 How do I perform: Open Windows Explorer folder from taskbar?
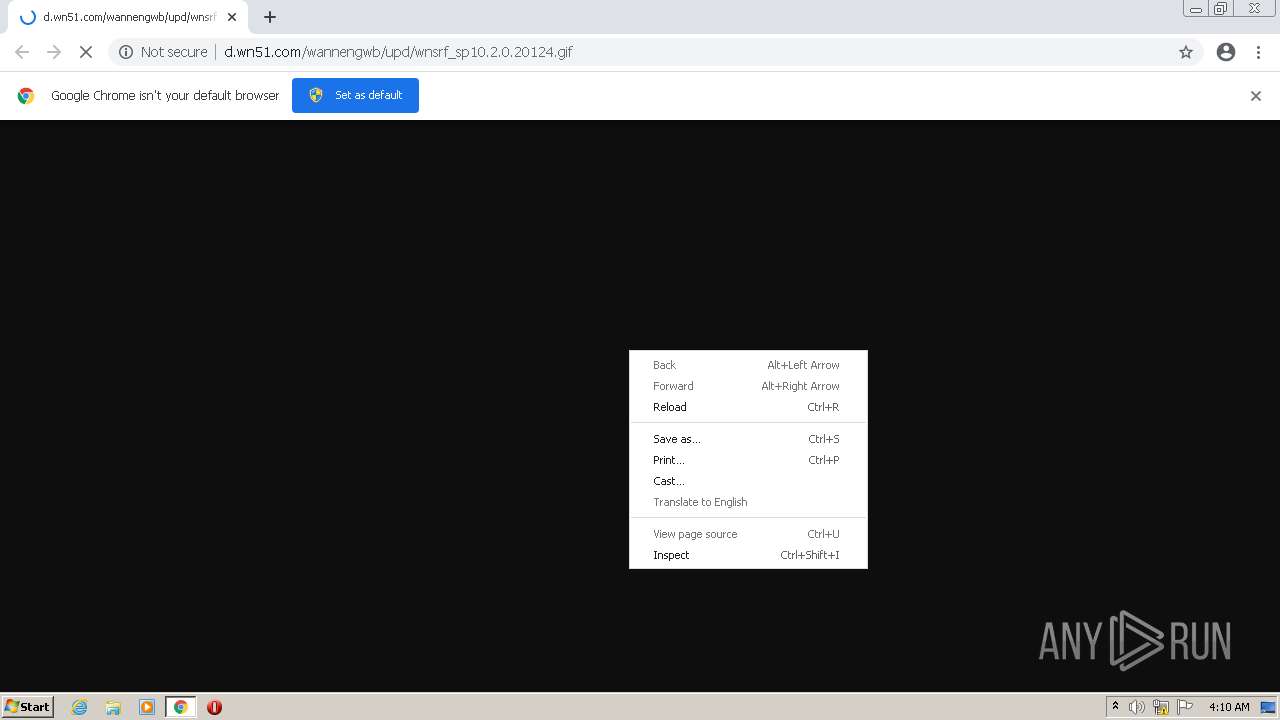click(113, 707)
